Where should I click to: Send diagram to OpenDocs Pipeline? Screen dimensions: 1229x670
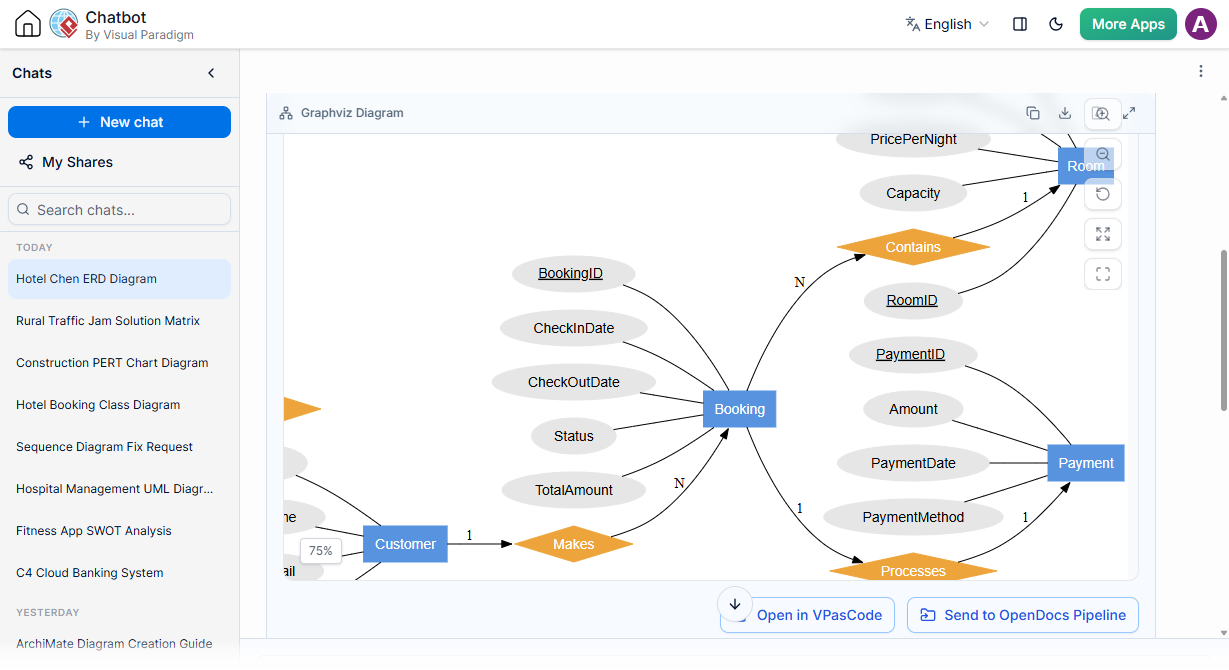[1023, 615]
